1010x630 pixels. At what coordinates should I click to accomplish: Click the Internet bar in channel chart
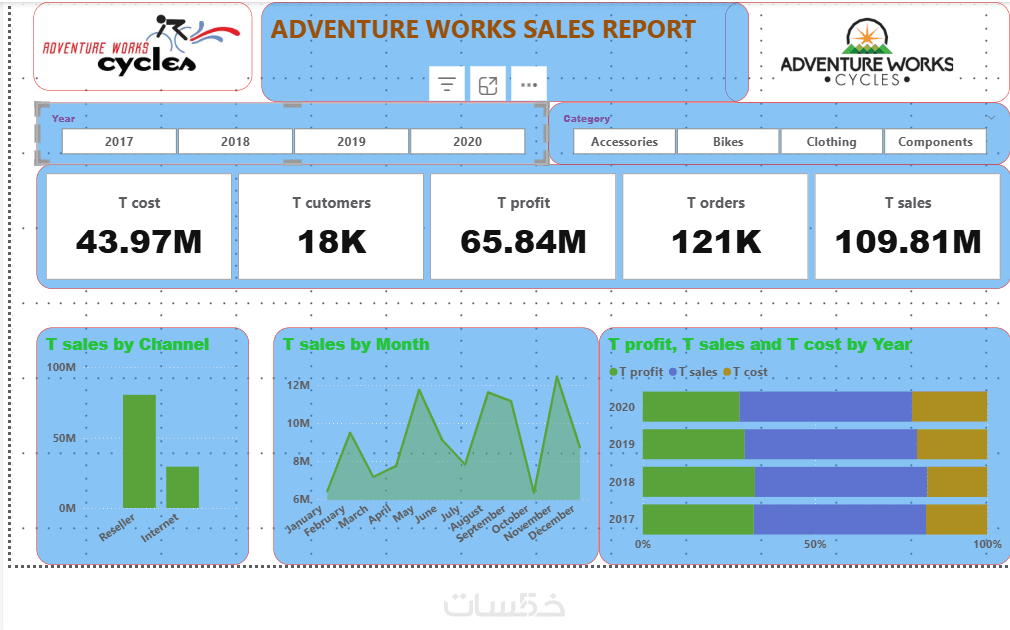pos(182,488)
